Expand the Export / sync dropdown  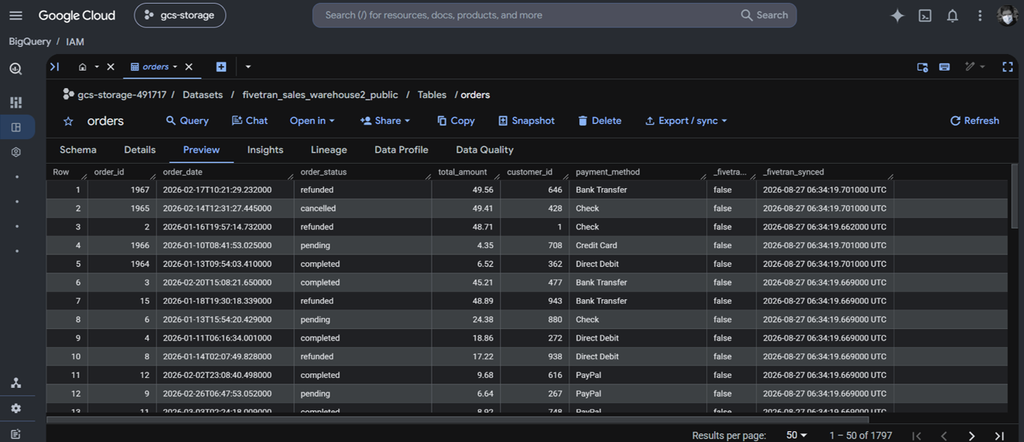(686, 121)
